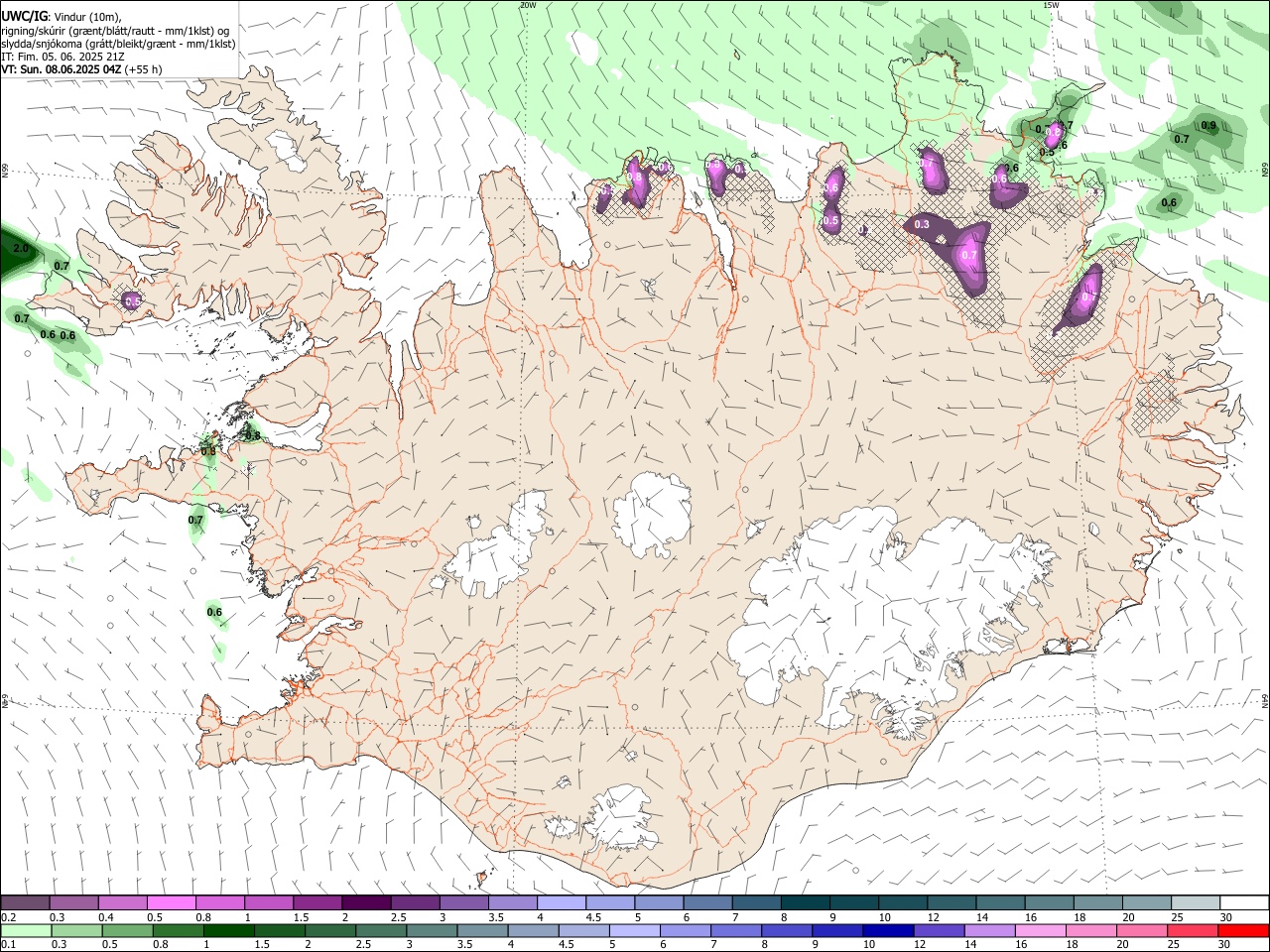Pick the 0.8–1 green swatch in the rain scale

pos(179,930)
